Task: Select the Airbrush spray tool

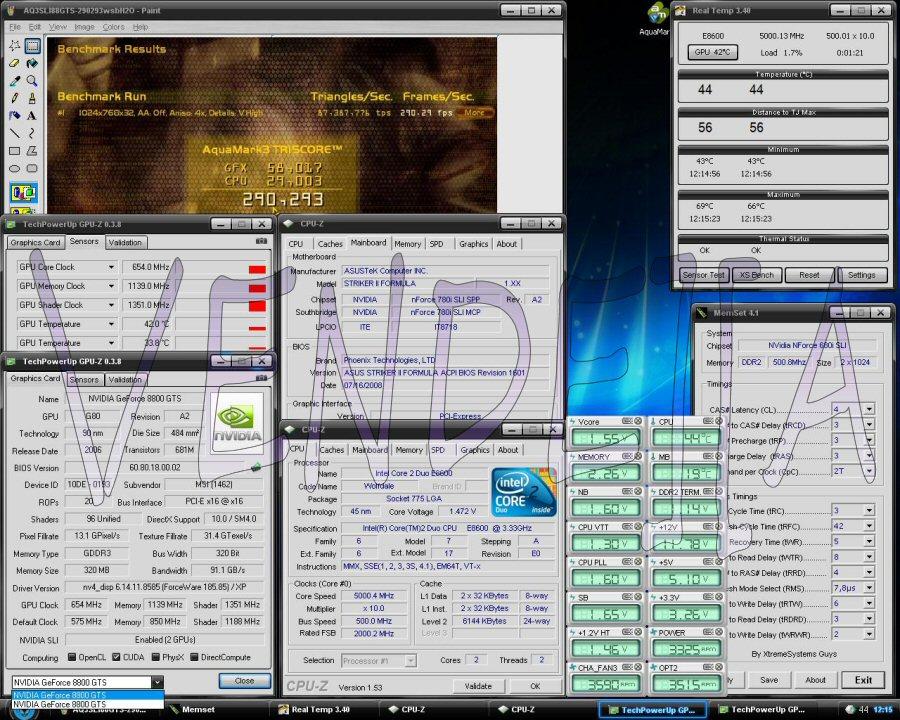Action: click(x=14, y=116)
